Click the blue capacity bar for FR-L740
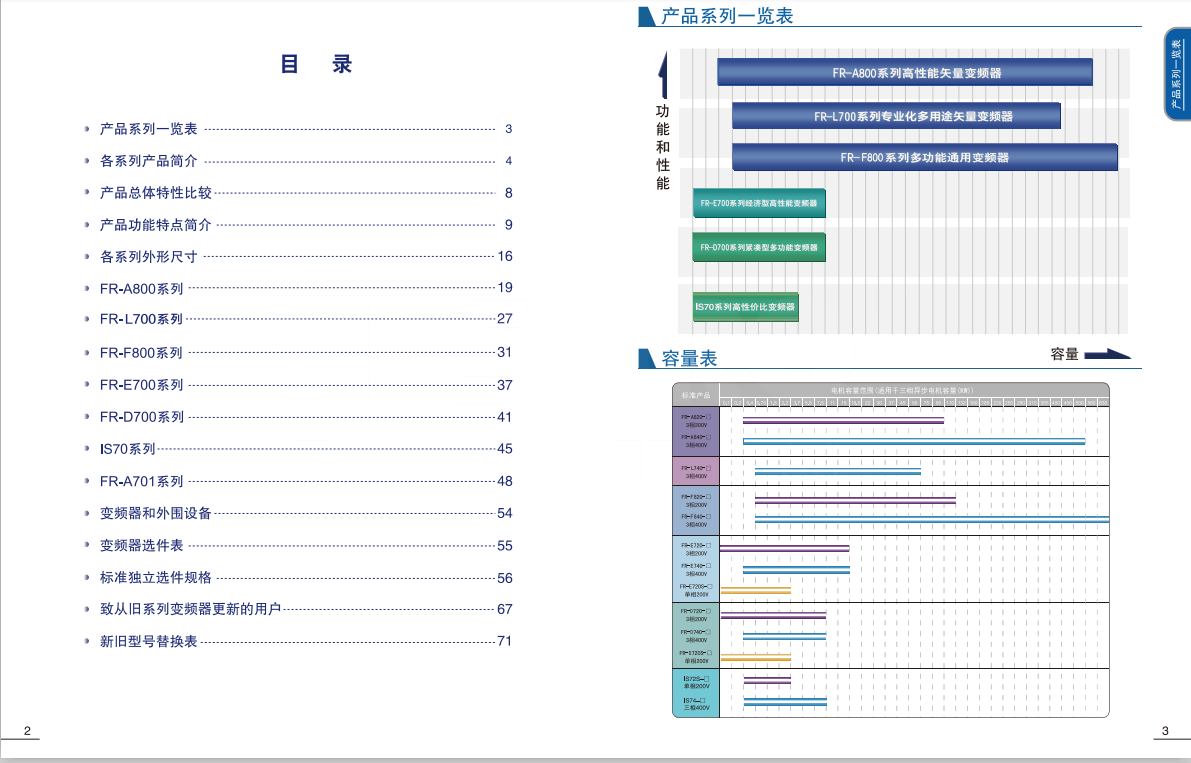This screenshot has width=1191, height=763. tap(838, 472)
